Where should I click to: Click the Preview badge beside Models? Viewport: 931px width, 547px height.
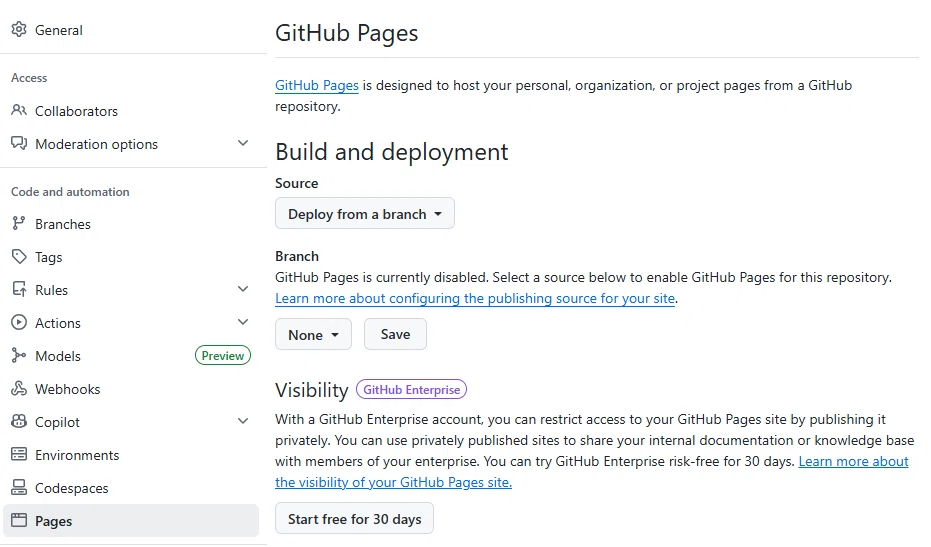[x=223, y=355]
